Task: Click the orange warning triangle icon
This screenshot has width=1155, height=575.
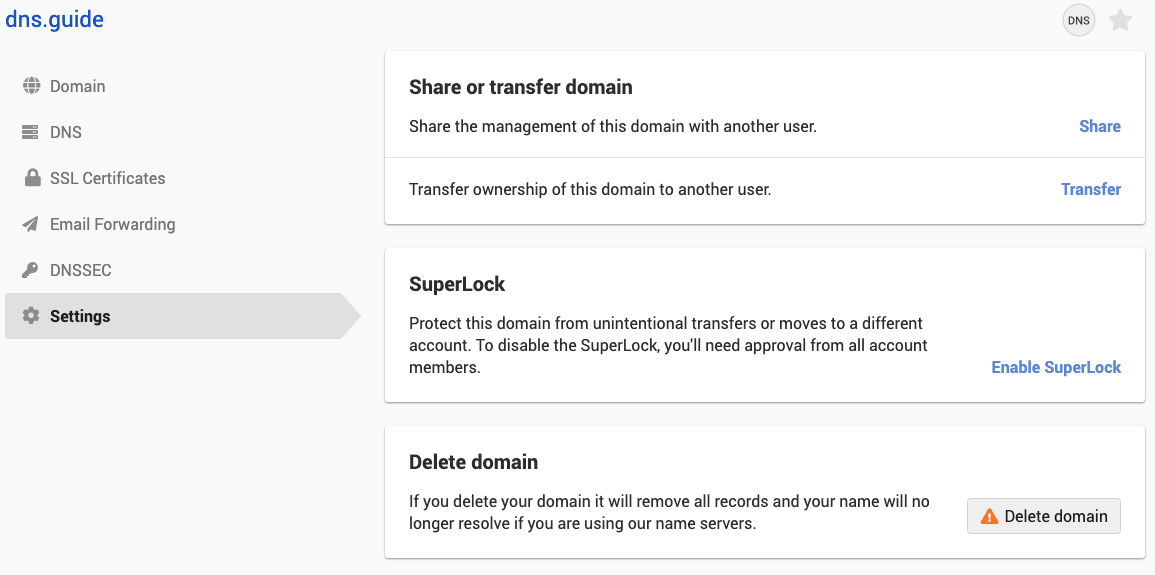Action: 989,516
